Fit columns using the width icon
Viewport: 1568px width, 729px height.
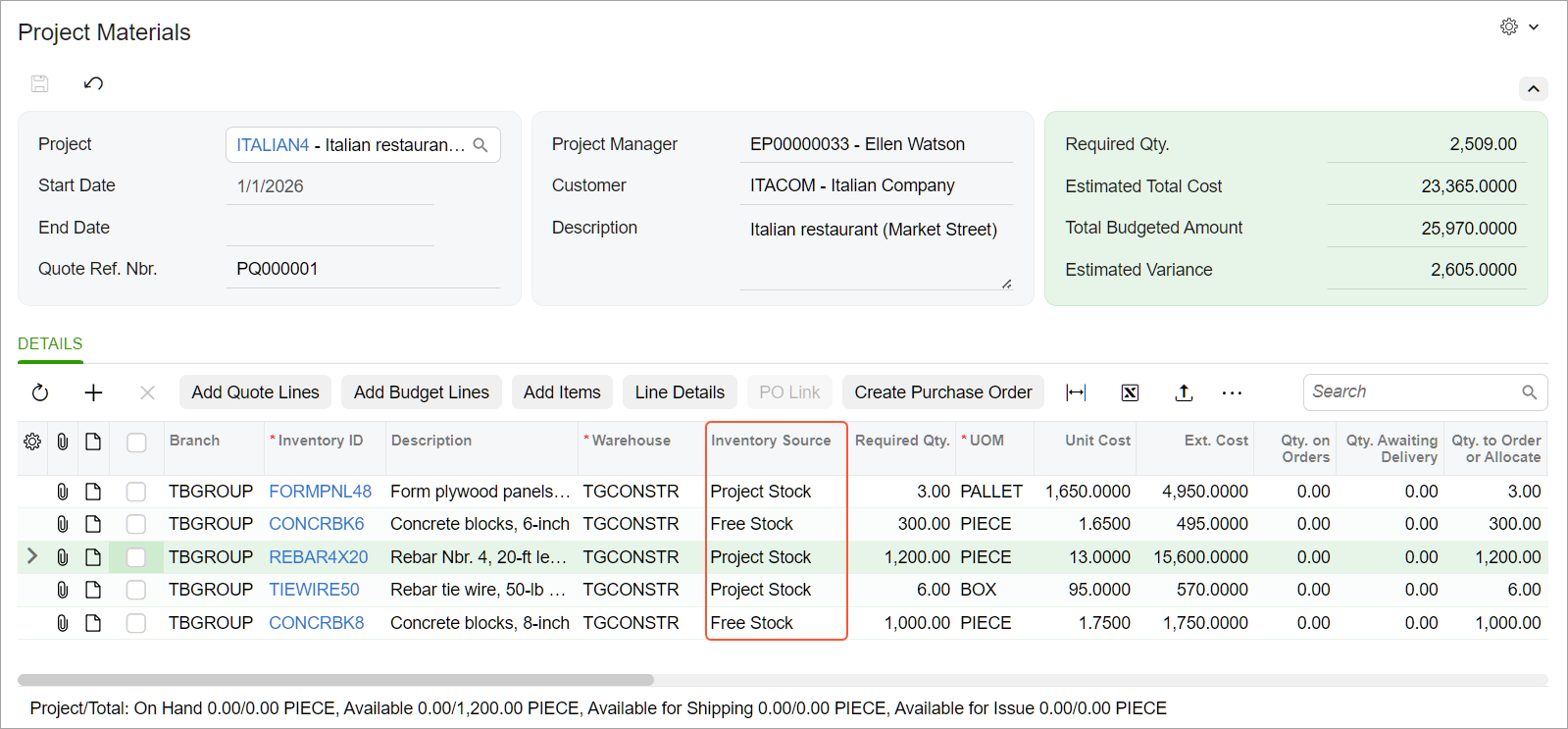(1076, 392)
